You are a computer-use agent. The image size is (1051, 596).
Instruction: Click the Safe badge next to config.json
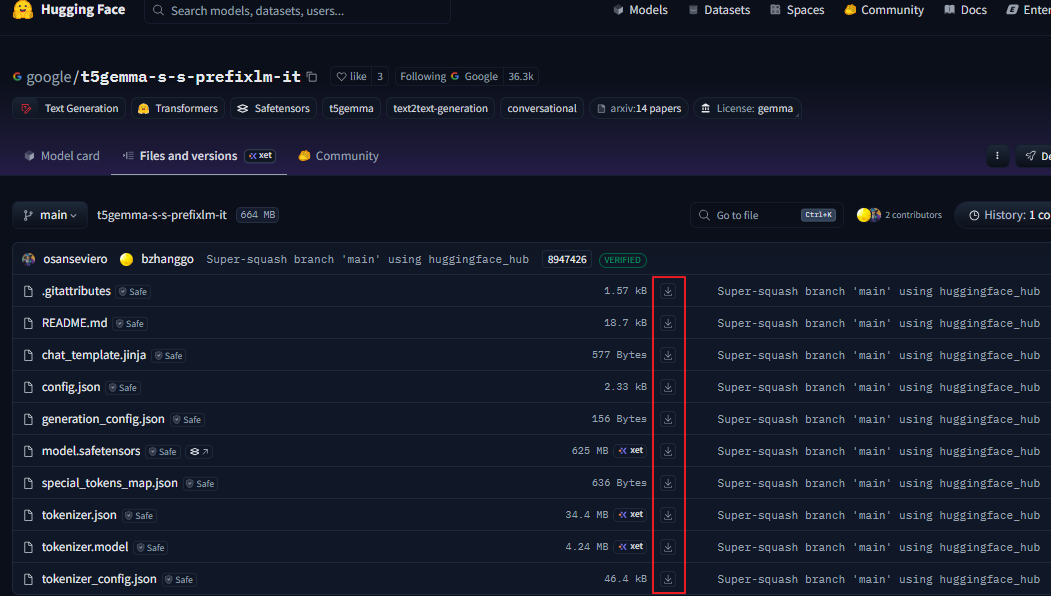coord(123,388)
